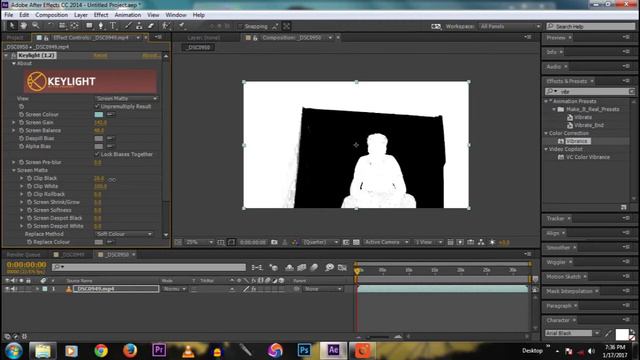The height and width of the screenshot is (360, 640).
Task: Collapse the Screen Matte property group
Action: pyautogui.click(x=14, y=170)
